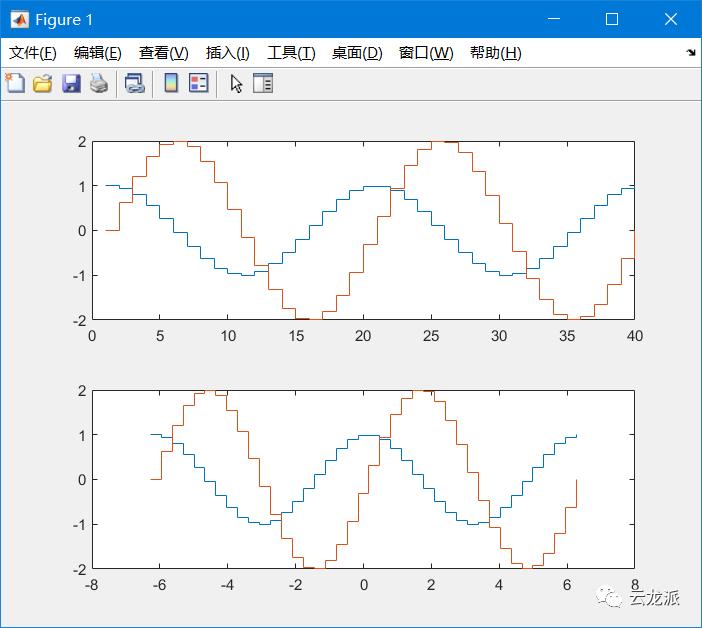This screenshot has height=628, width=702.
Task: Insert a colorbar using the toolbar icon
Action: click(171, 83)
